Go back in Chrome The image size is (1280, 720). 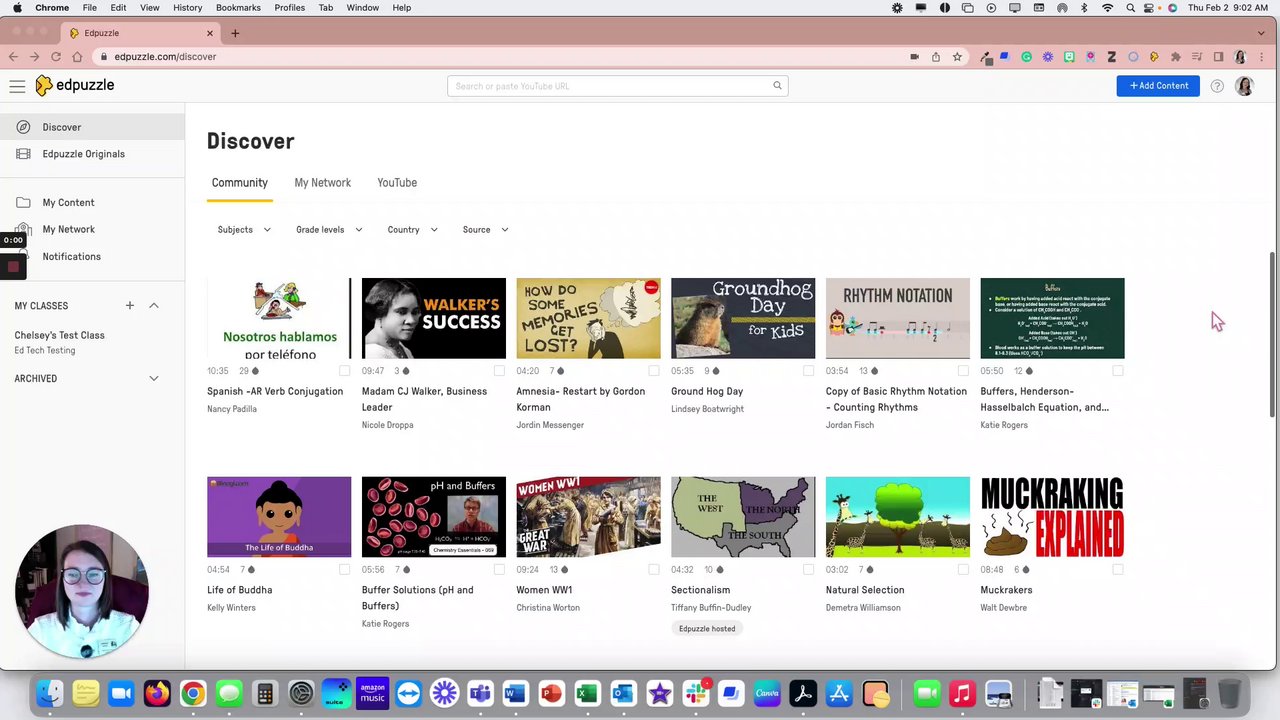tap(13, 57)
